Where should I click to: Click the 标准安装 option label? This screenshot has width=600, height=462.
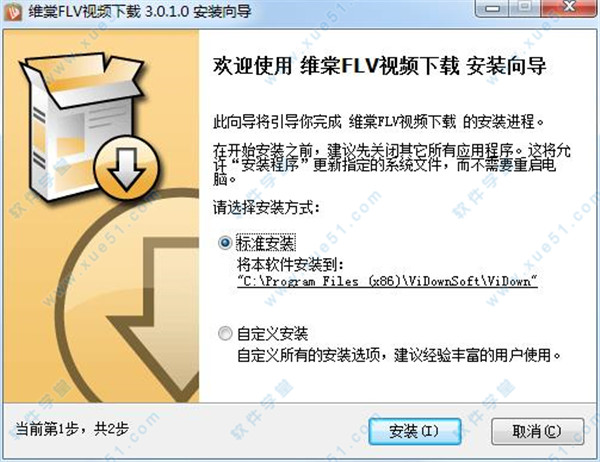266,243
